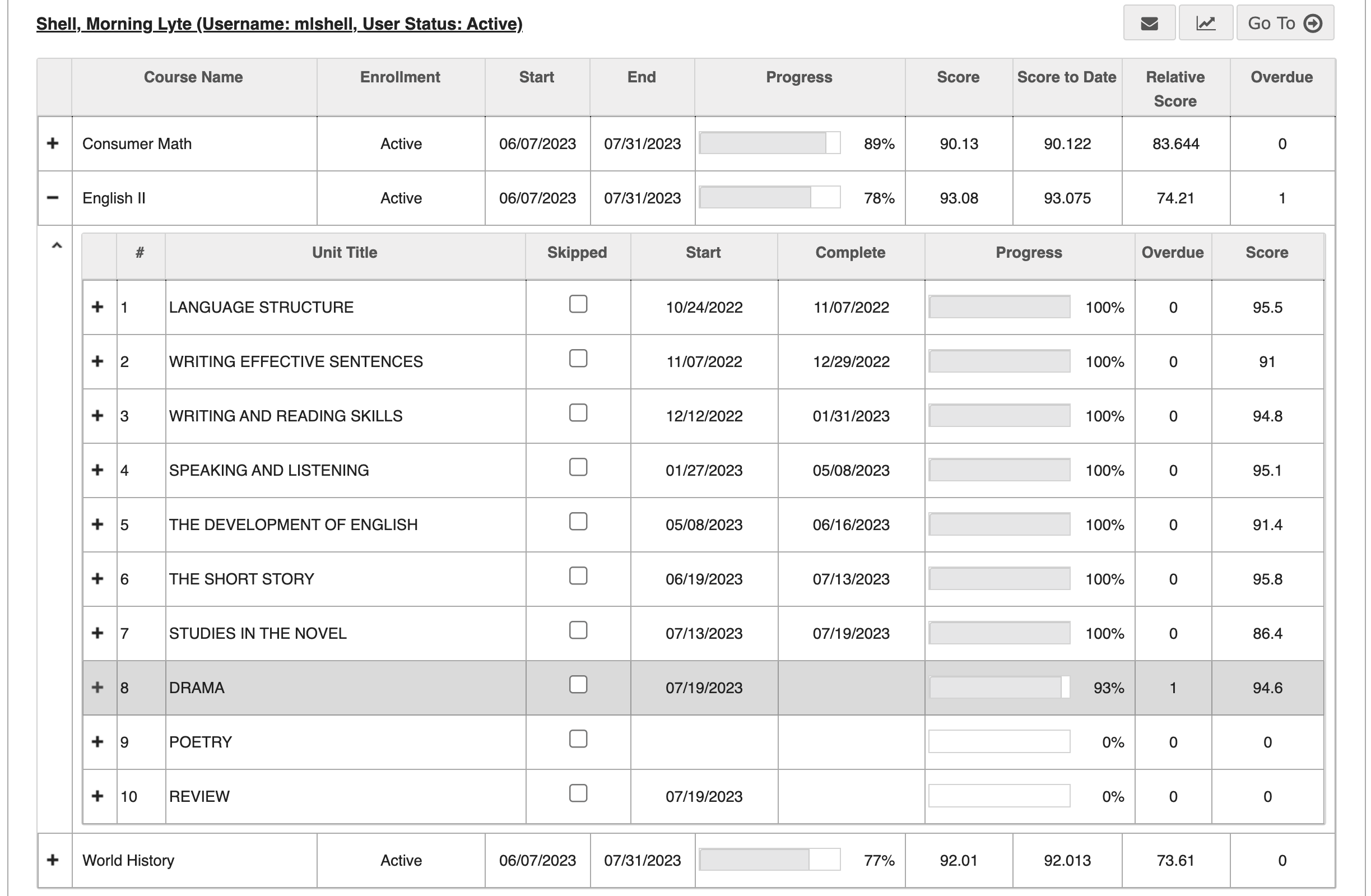Click the envelope message icon
1371x896 pixels.
1149,23
